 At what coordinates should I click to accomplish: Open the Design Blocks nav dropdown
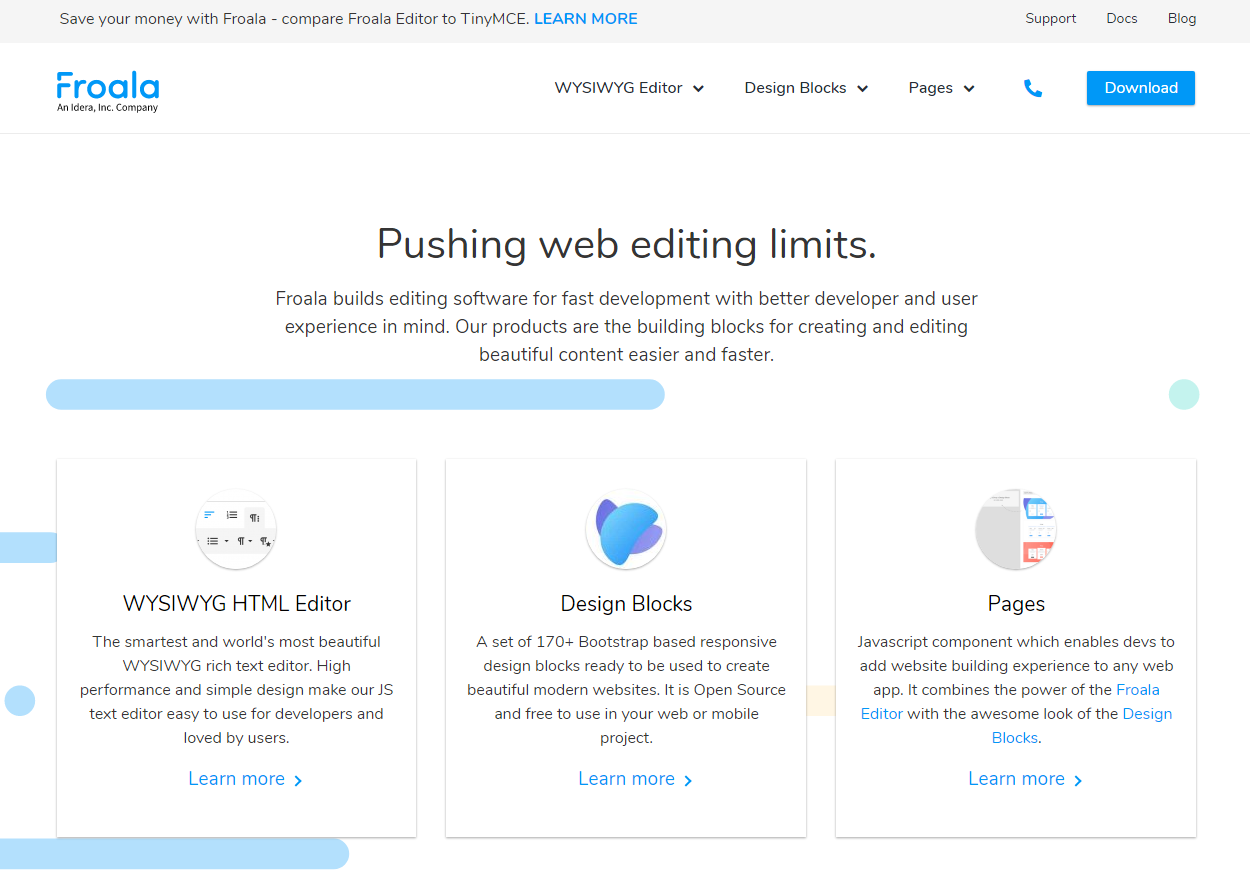click(806, 88)
